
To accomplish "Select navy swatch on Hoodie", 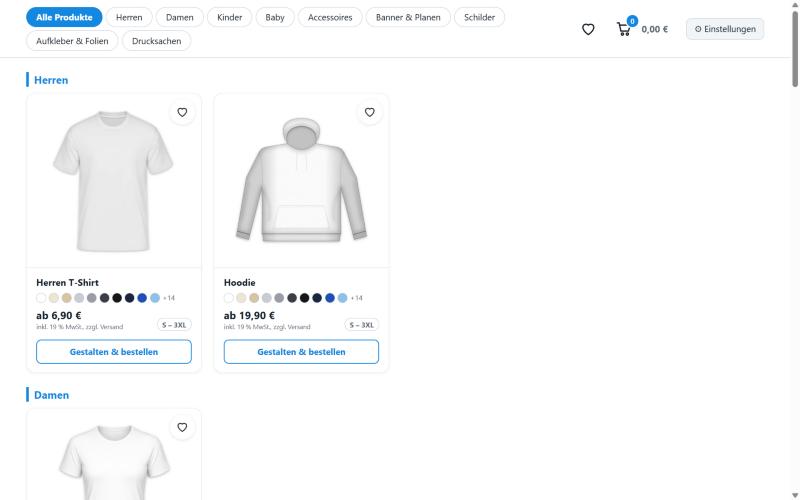I will click(x=317, y=298).
